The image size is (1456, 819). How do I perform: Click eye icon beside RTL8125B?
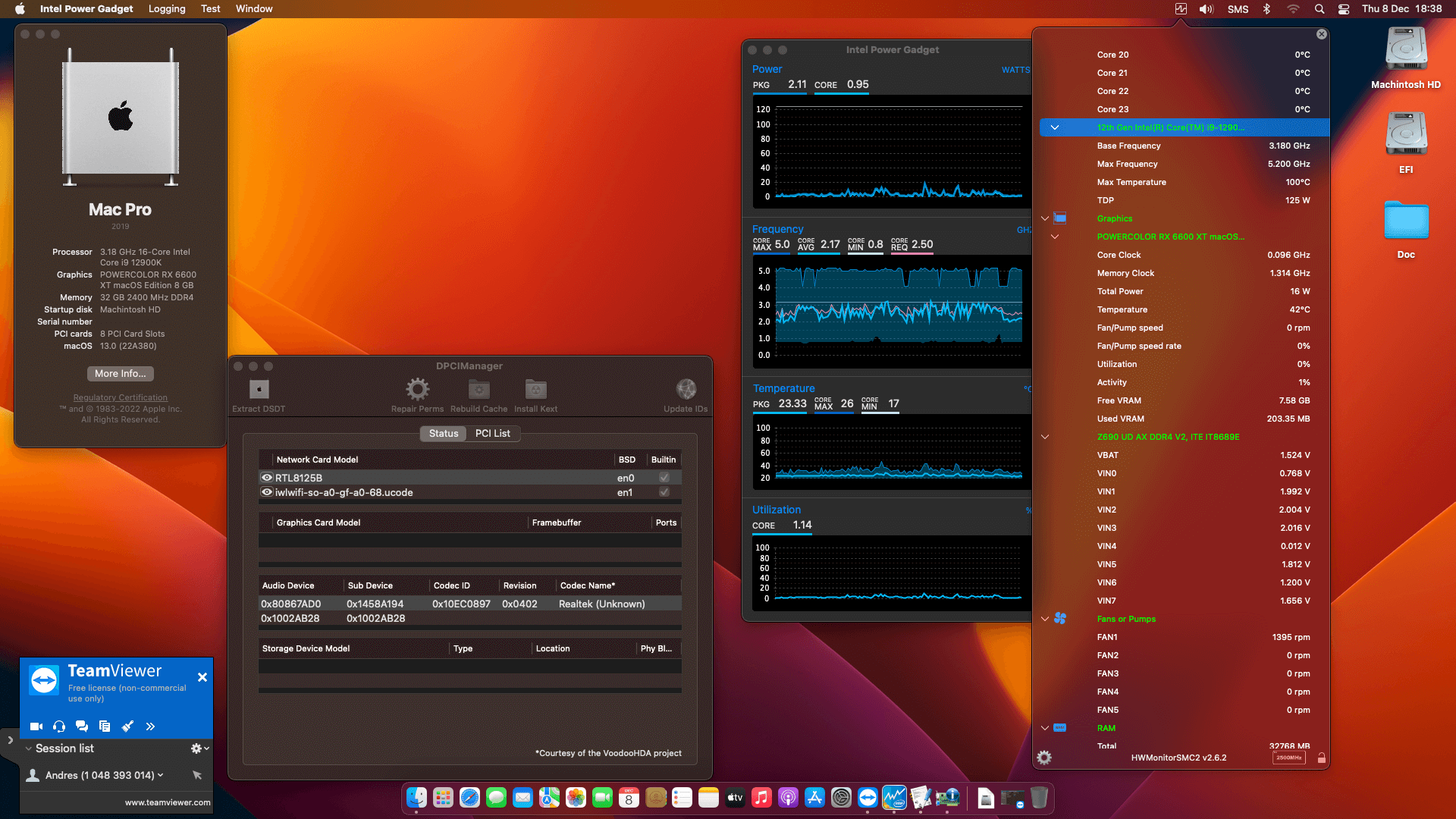(267, 478)
